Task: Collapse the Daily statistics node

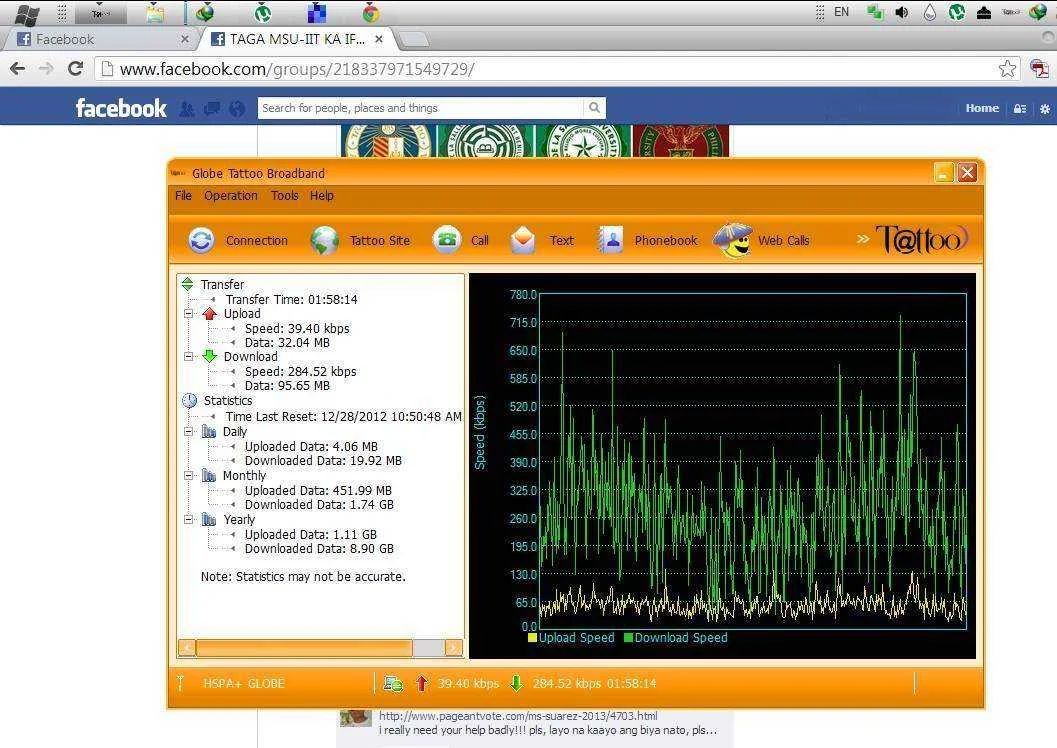Action: click(189, 431)
